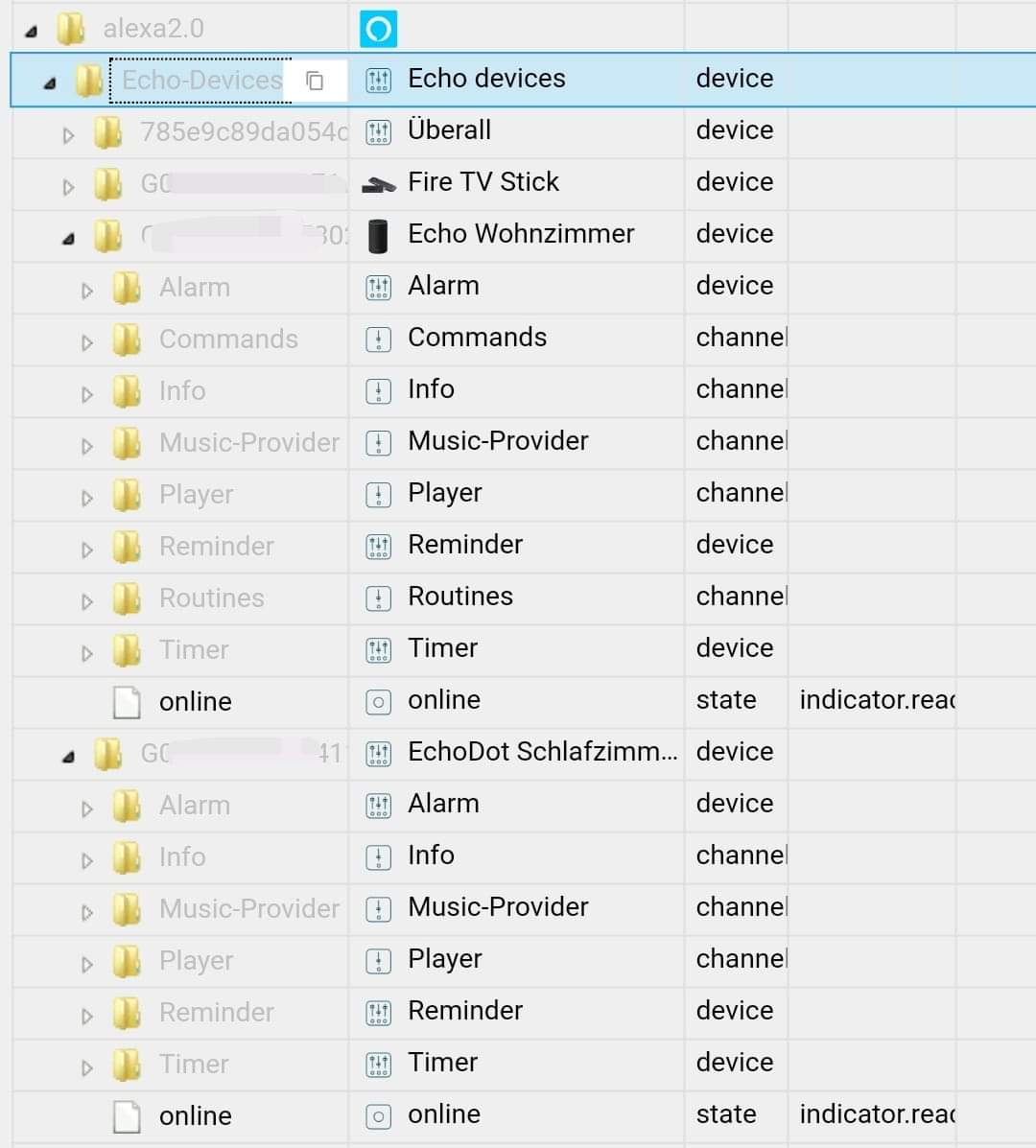This screenshot has width=1036, height=1148.
Task: Click the channel icon beside Info under Echo Wohnzimmer
Action: click(x=378, y=391)
